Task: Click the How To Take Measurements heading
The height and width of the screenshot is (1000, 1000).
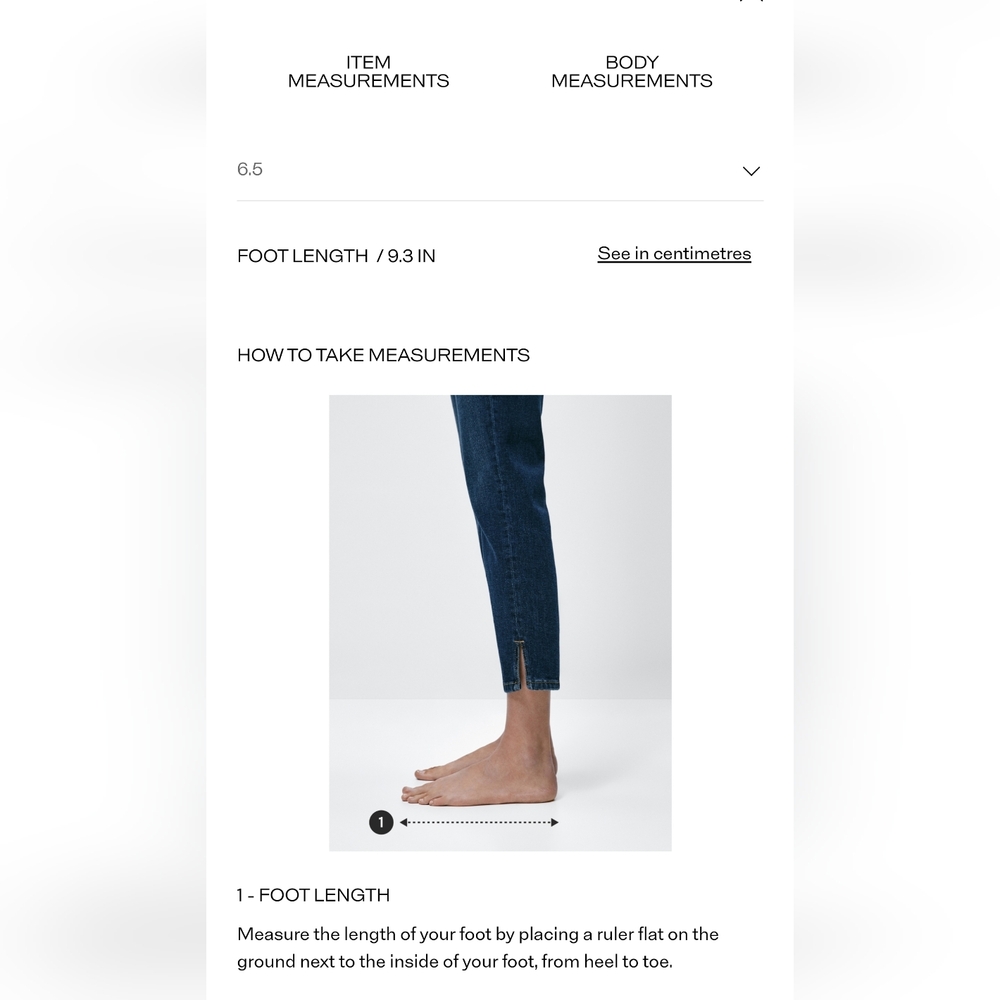Action: pos(383,355)
